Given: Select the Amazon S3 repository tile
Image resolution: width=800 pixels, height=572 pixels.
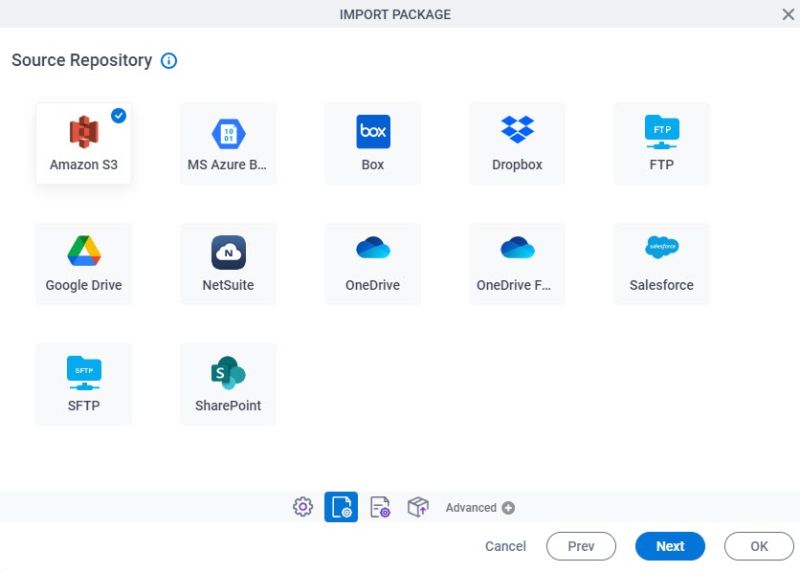Looking at the screenshot, I should [x=84, y=143].
